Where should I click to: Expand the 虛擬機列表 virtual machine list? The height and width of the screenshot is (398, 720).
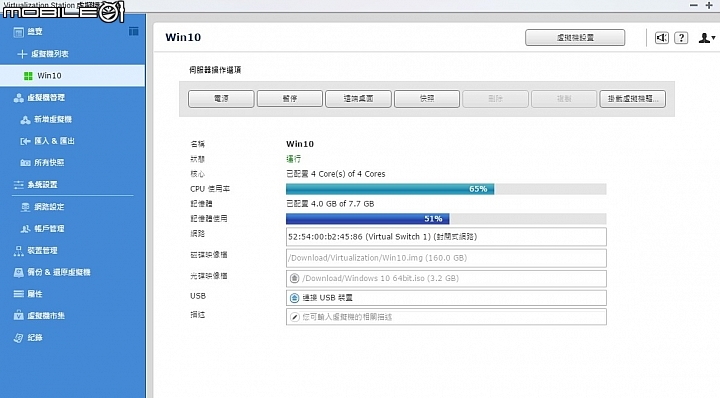coord(43,54)
